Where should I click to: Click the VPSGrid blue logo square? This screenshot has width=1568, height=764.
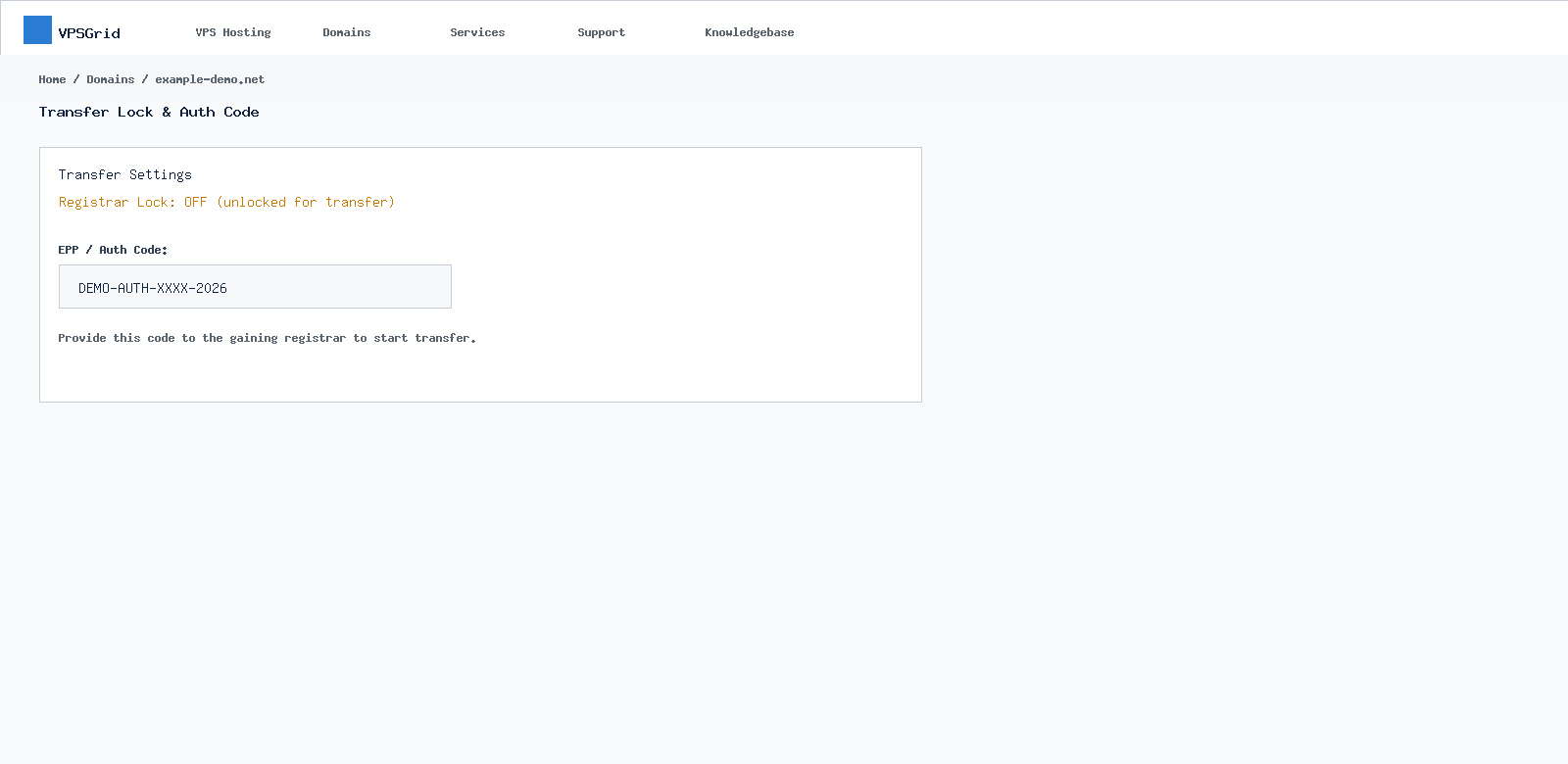[37, 29]
